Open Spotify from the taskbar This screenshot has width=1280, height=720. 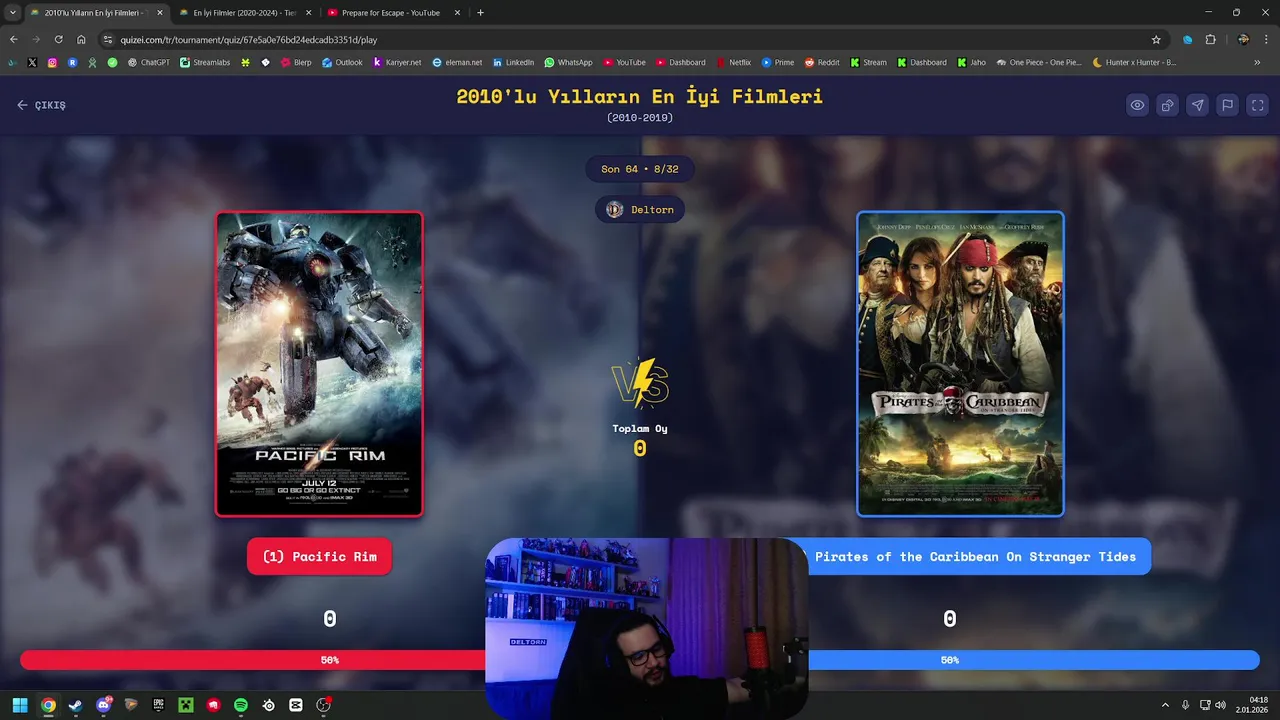pos(241,705)
